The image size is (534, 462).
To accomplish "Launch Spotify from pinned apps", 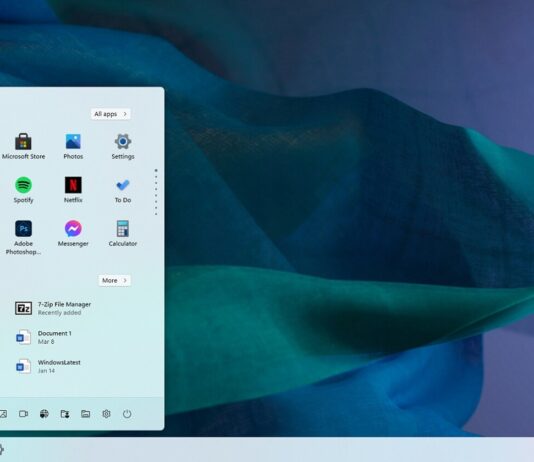I will pos(23,190).
